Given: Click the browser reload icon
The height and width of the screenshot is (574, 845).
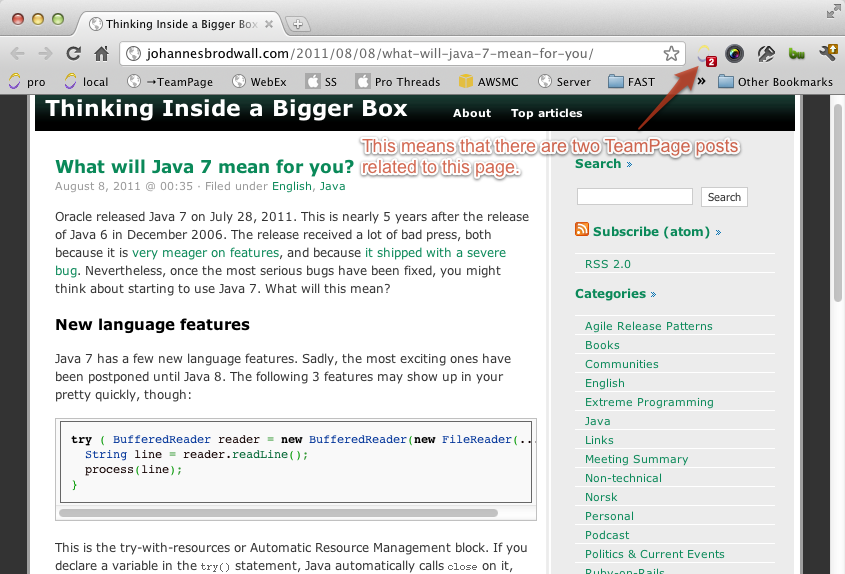Looking at the screenshot, I should [x=73, y=53].
